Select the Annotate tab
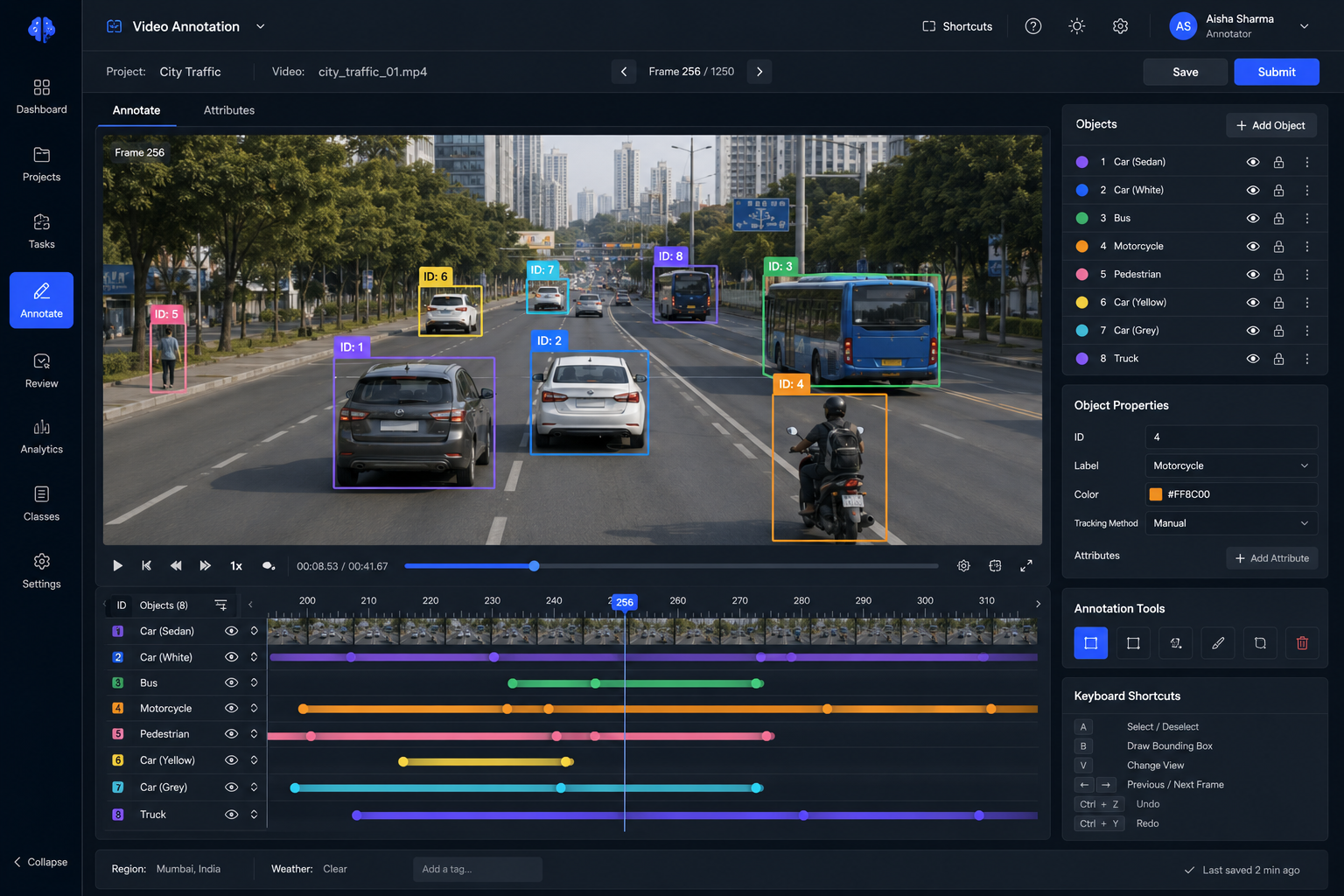 click(136, 110)
